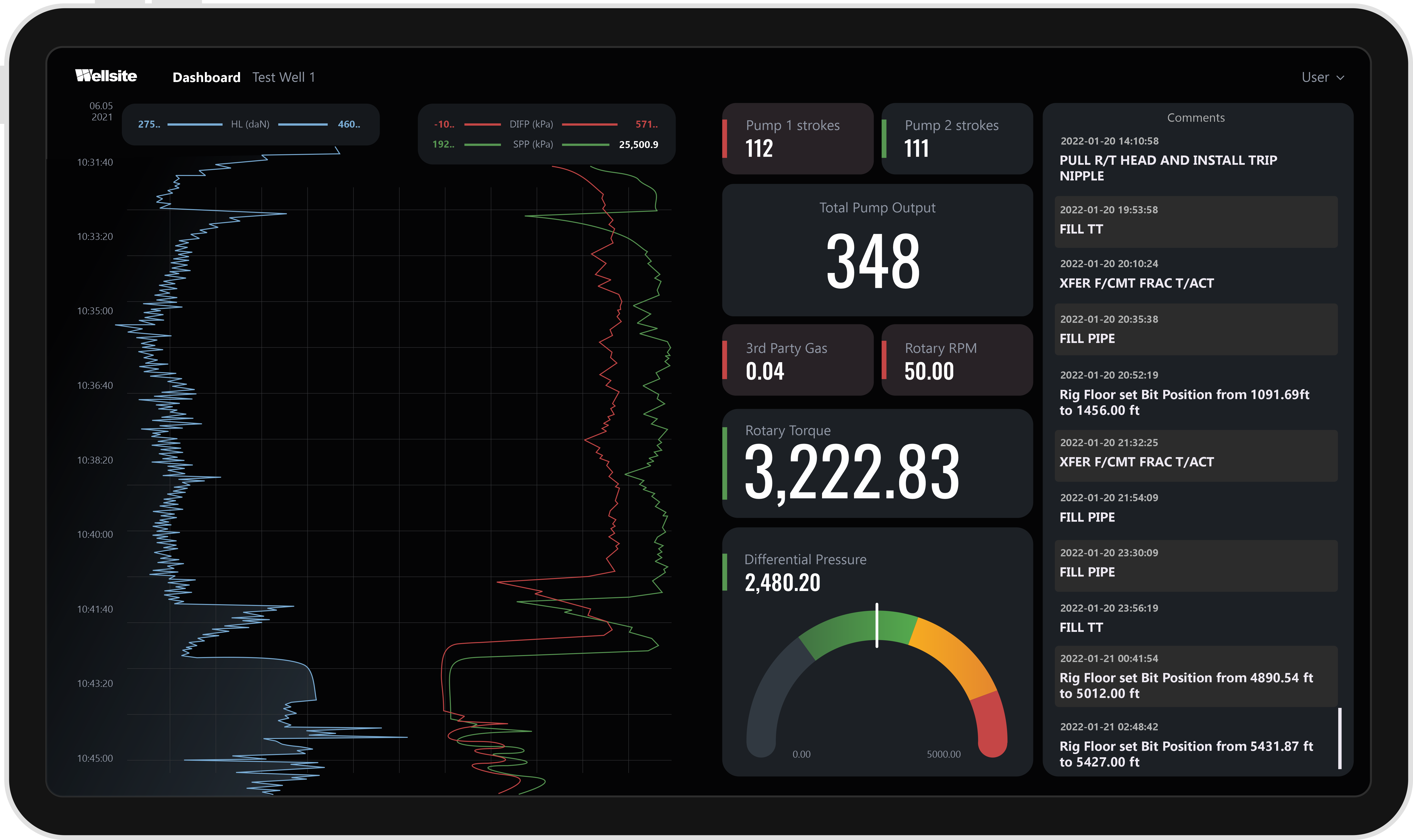Screen dimensions: 1413x840
Task: Select the 19:53:58 FILL TT comment
Action: point(1196,221)
